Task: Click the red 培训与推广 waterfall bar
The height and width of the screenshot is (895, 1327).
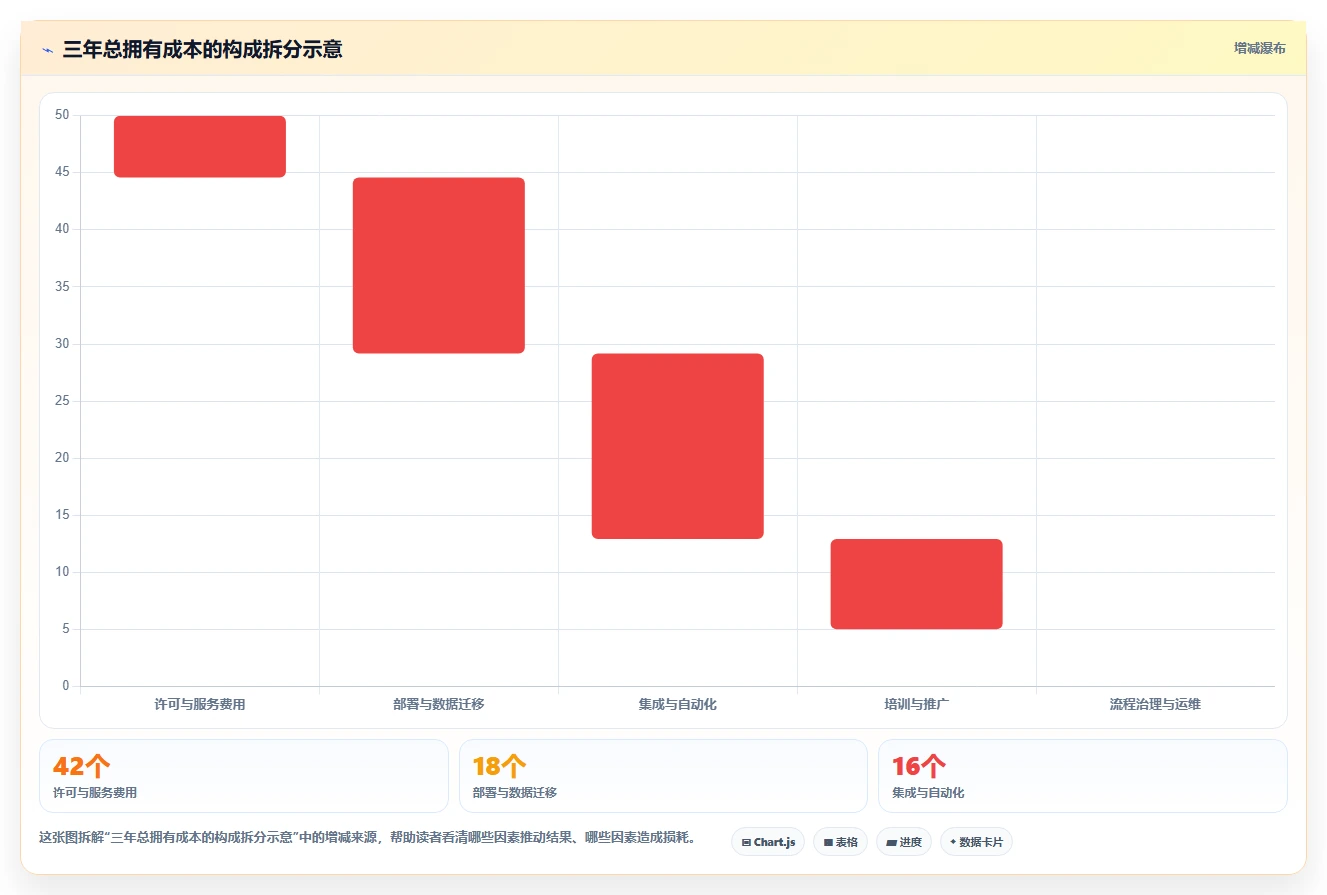Action: pos(917,584)
